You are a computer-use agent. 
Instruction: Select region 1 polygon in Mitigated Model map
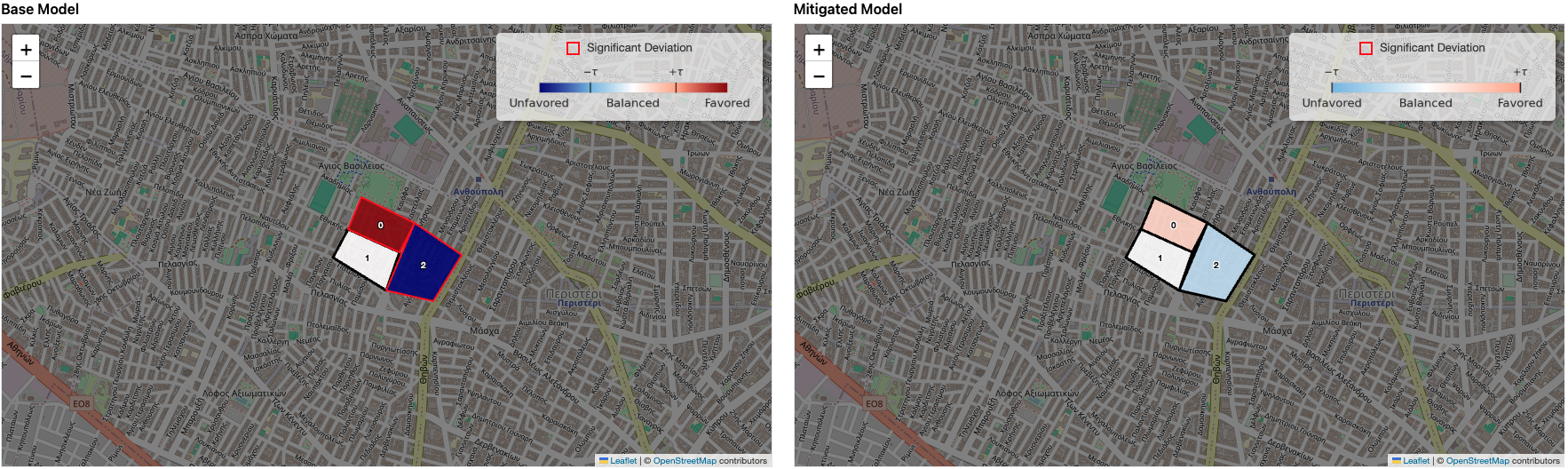click(x=1160, y=258)
